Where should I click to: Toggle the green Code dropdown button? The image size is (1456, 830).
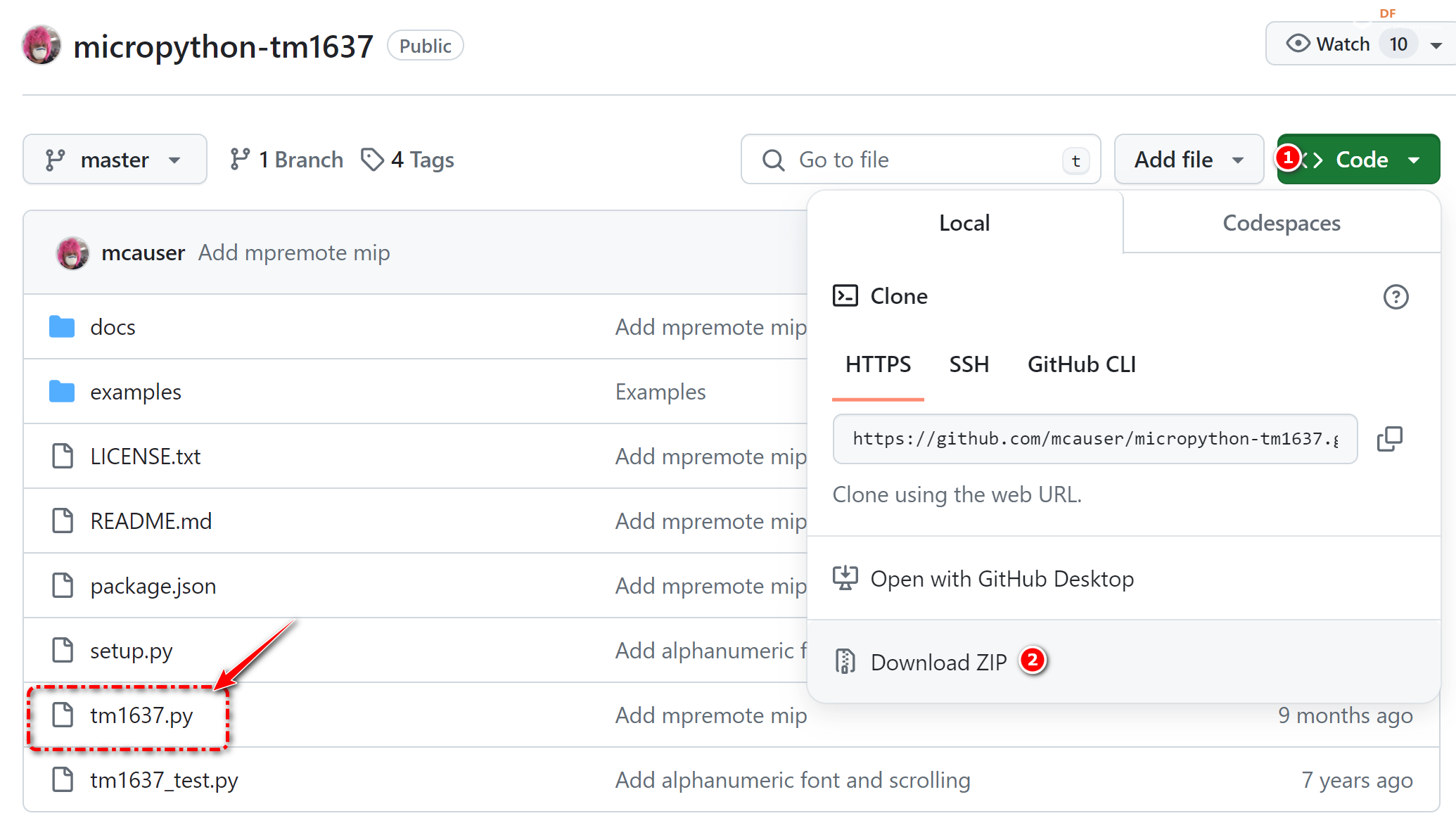point(1358,160)
